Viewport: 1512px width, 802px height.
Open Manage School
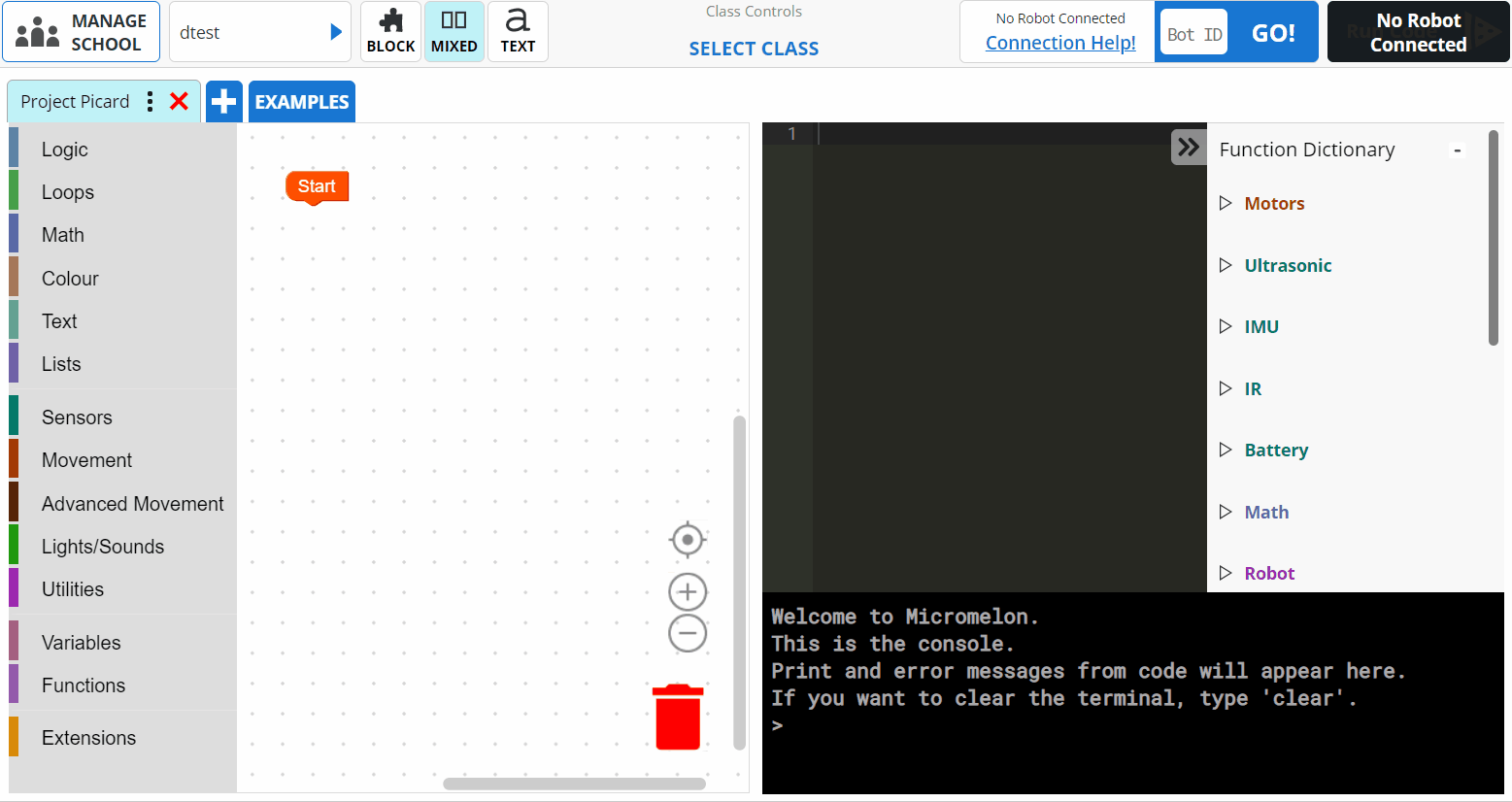tap(82, 32)
